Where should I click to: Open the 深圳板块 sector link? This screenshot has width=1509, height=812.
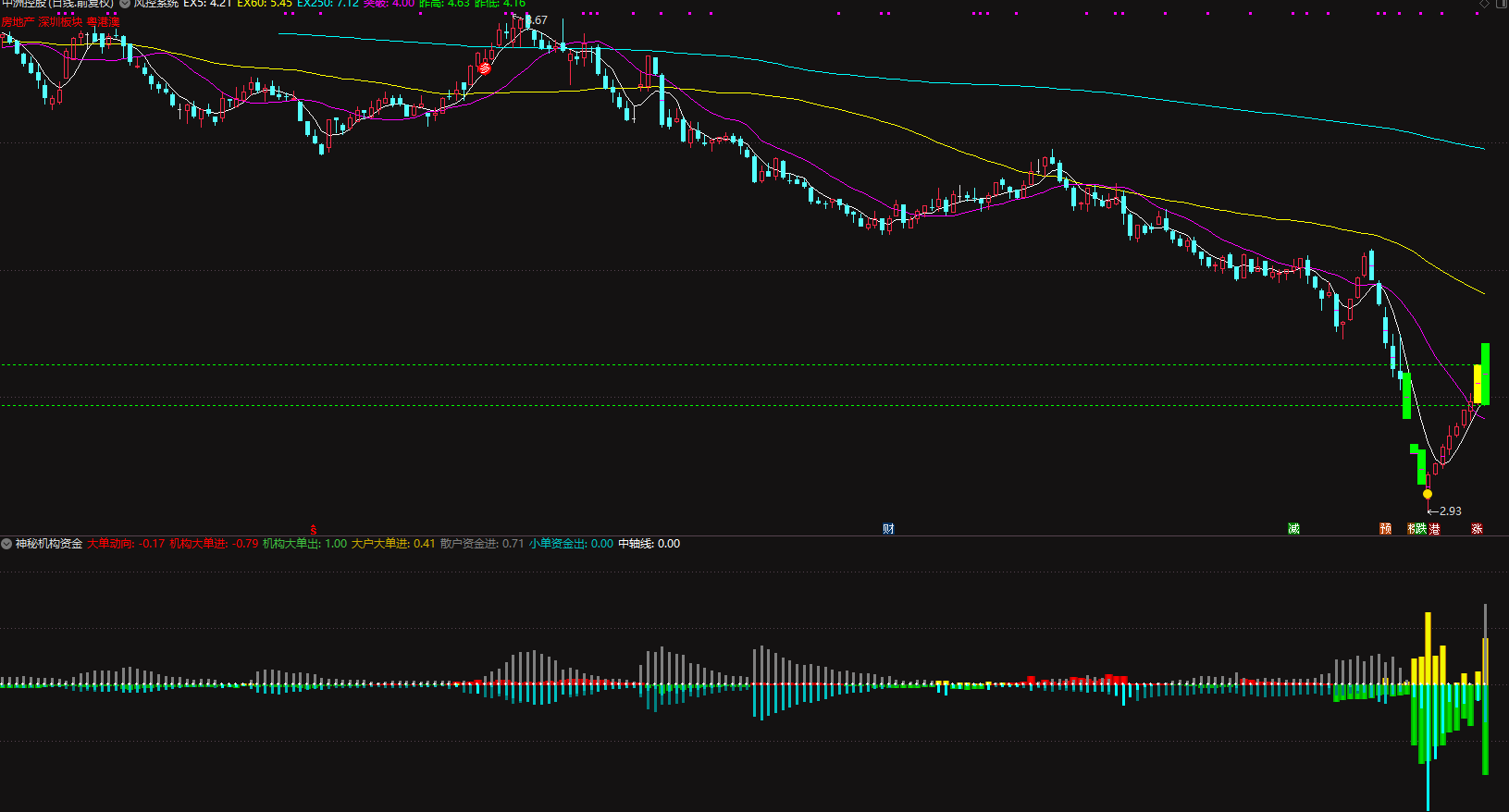coord(60,21)
